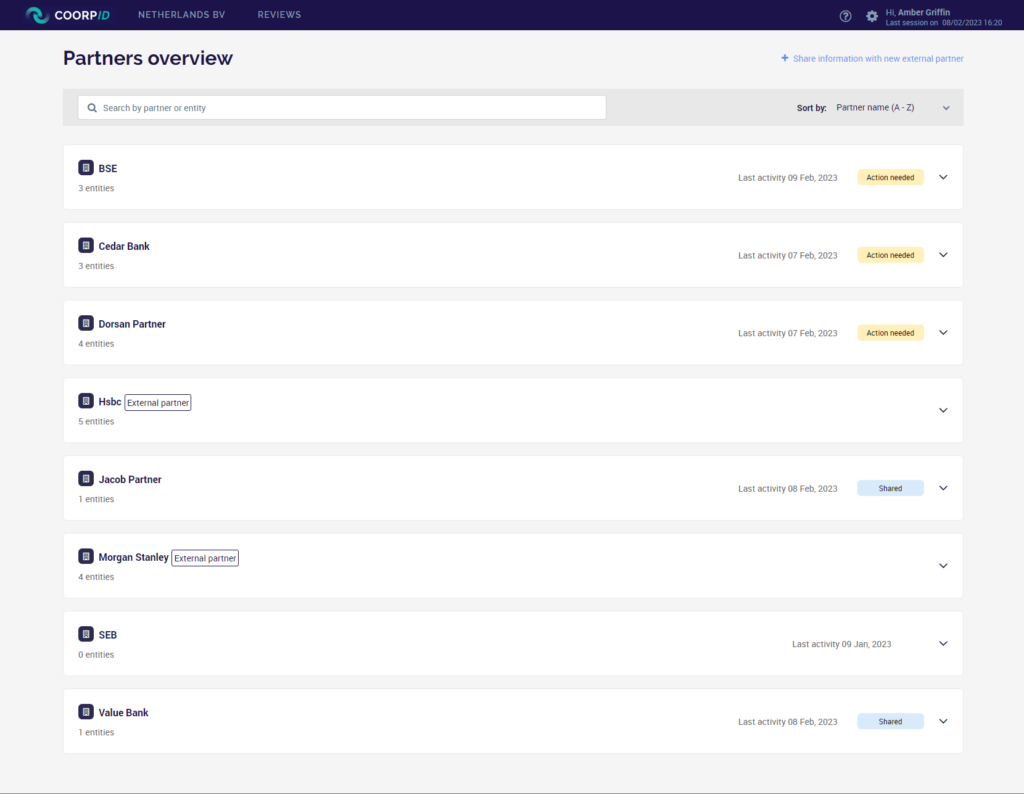Click the 'Sort by:' label
Image resolution: width=1024 pixels, height=794 pixels.
tap(811, 108)
